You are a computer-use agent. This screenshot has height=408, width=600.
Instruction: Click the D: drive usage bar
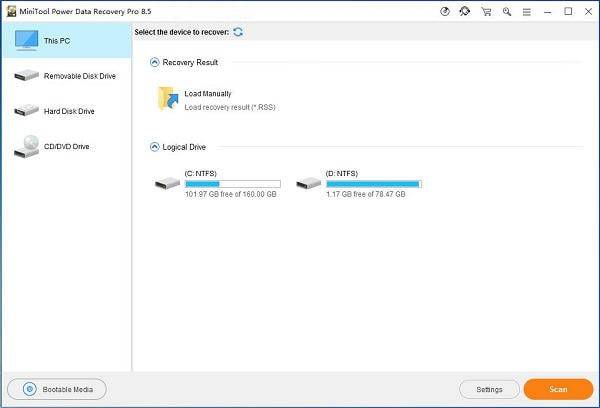(x=373, y=184)
